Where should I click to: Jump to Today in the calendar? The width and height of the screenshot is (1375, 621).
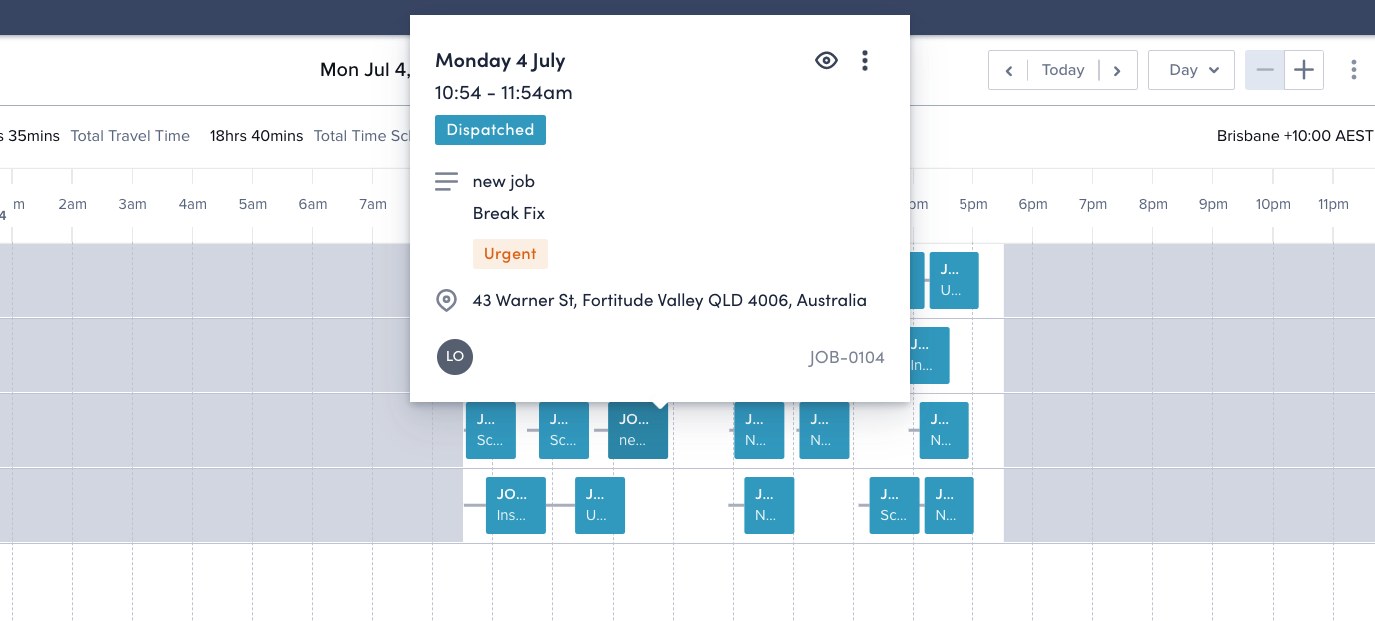tap(1063, 70)
